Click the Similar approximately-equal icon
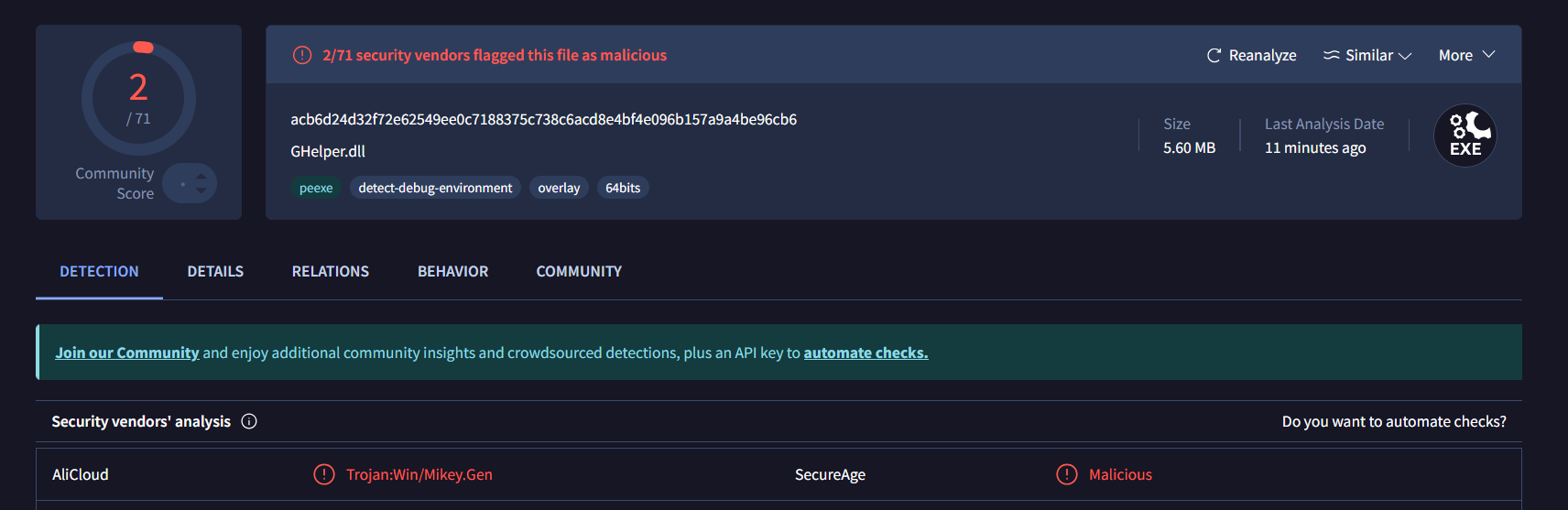The image size is (1568, 510). coord(1331,56)
